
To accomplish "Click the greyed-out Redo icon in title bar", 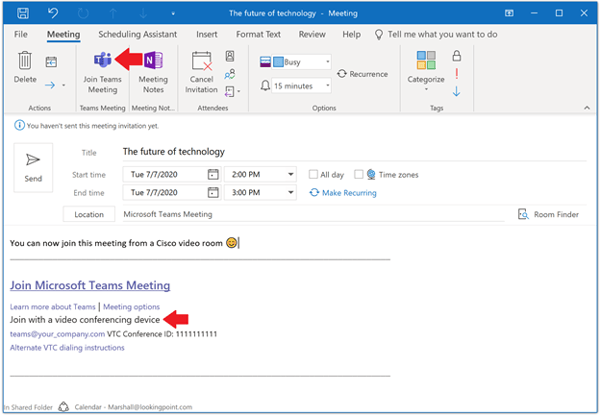I will [83, 13].
